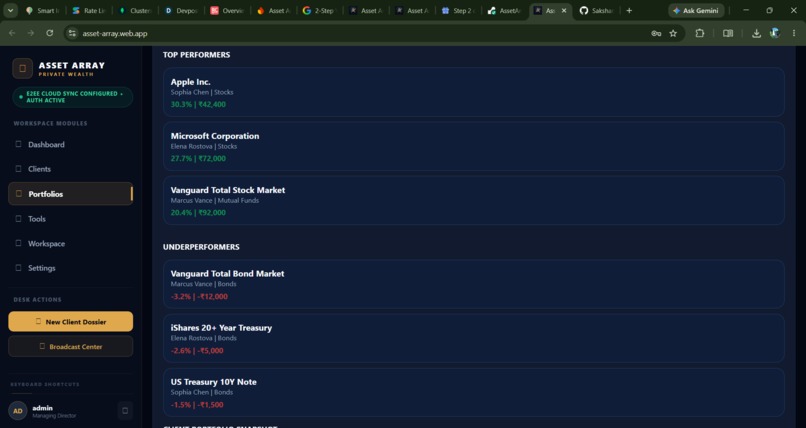Screen dimensions: 806x428
Task: Expand the tab search dropdown
Action: click(10, 10)
